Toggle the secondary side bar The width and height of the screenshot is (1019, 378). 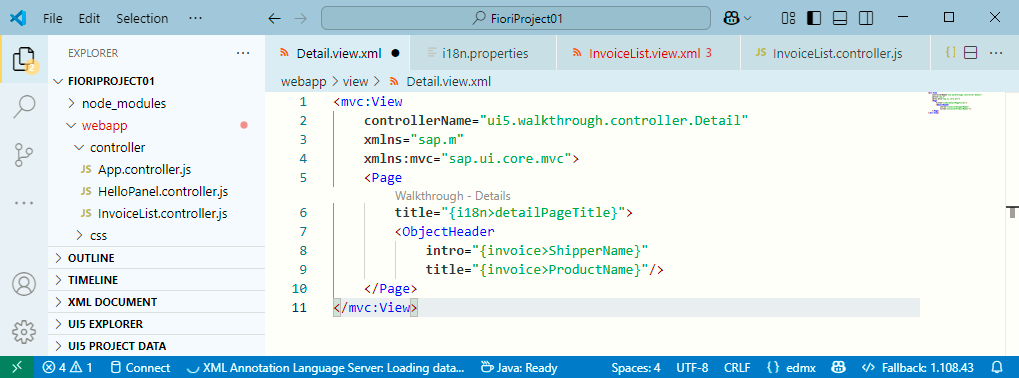(865, 18)
